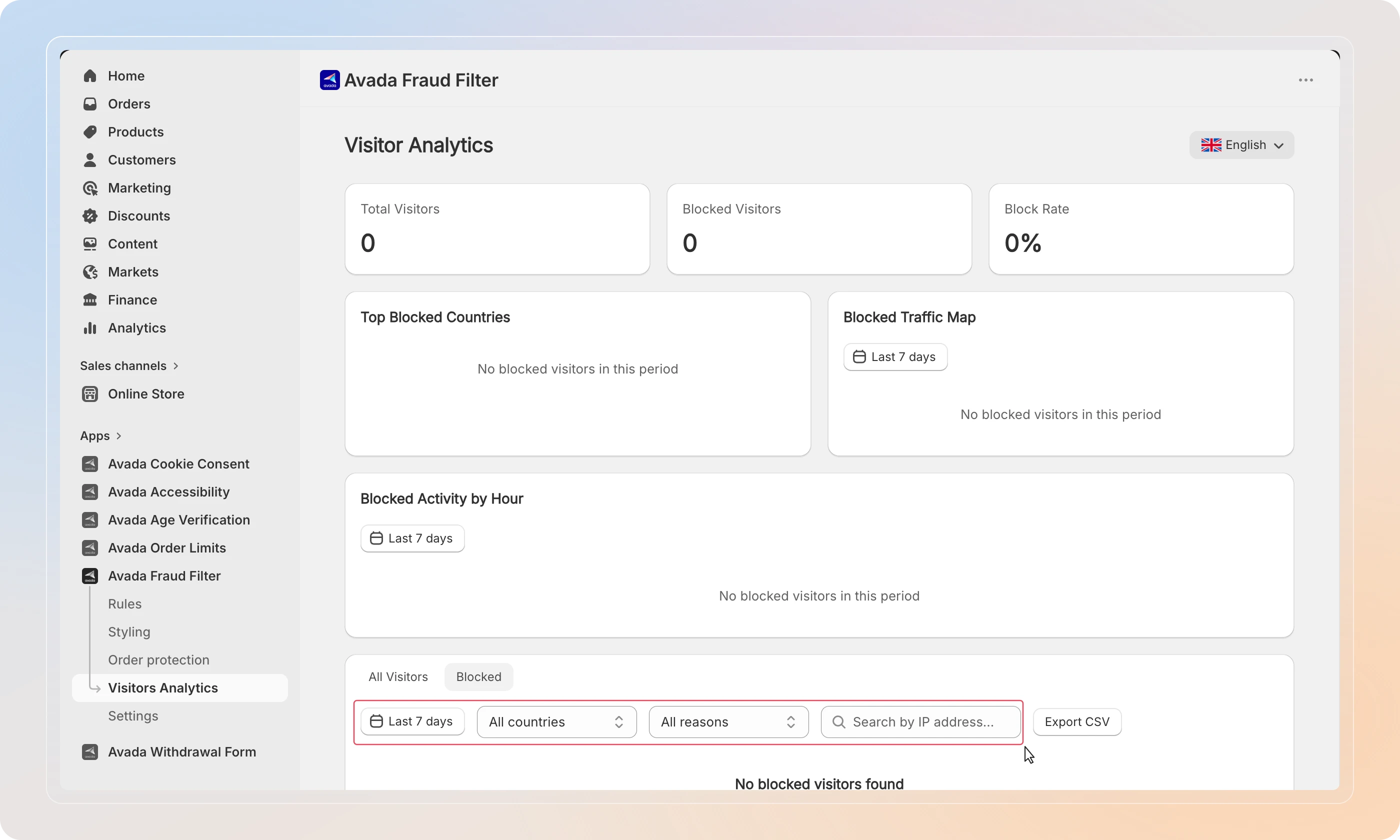Focus the Search by IP address field

click(920, 721)
